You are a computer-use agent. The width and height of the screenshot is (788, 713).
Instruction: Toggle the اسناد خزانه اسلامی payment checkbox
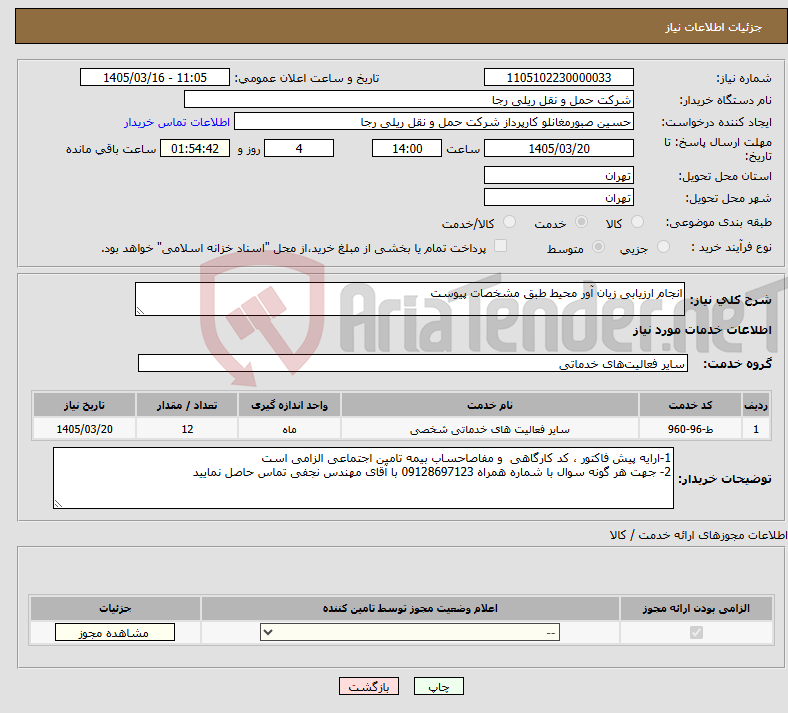(x=501, y=246)
